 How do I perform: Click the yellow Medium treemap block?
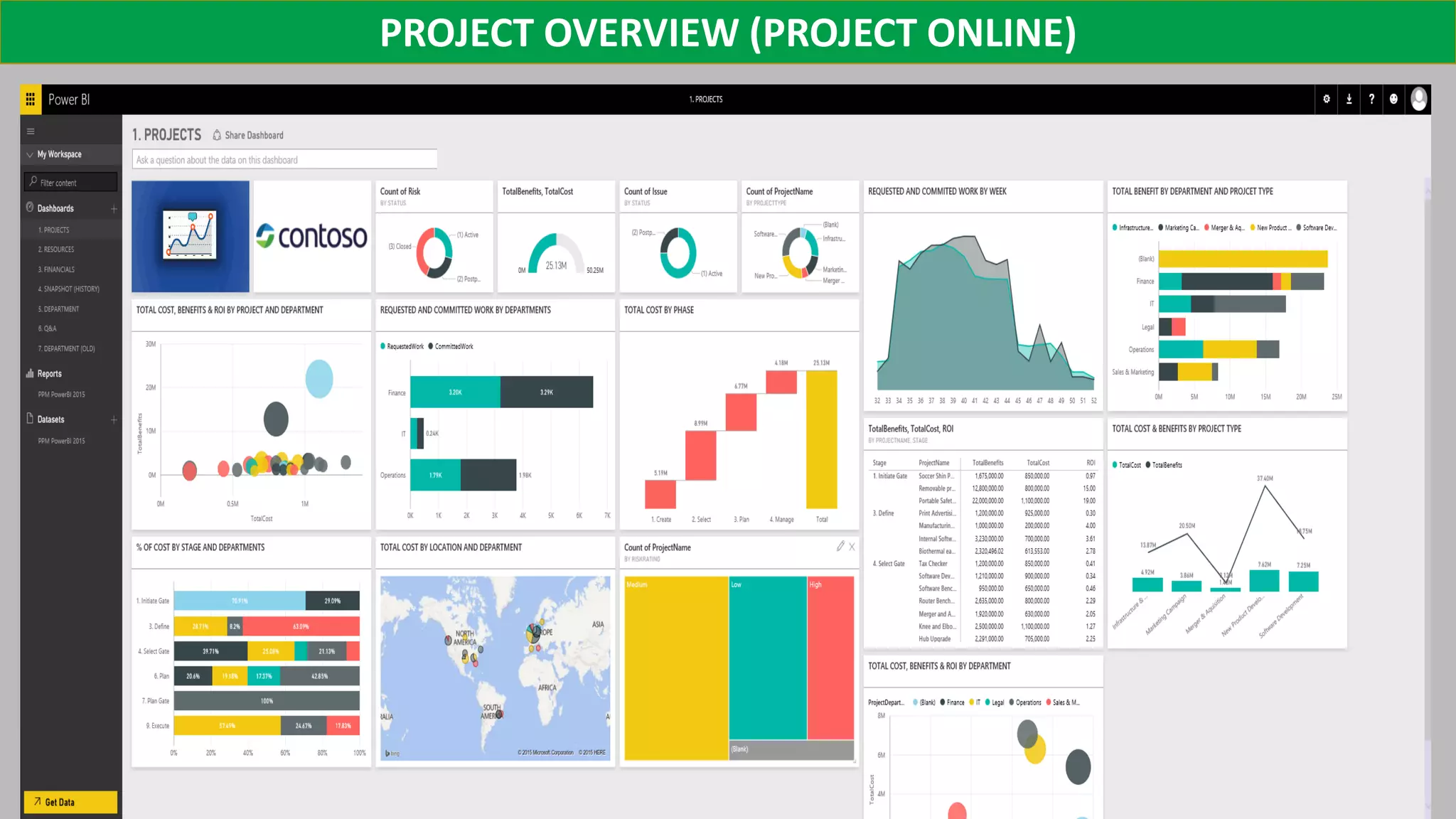coord(676,668)
